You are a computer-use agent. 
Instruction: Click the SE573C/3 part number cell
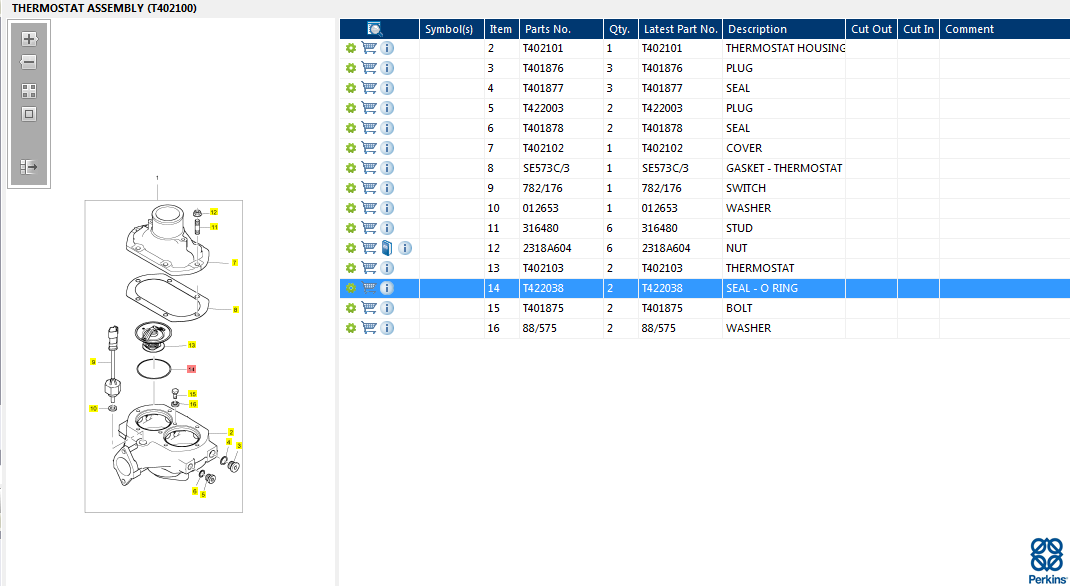point(546,168)
